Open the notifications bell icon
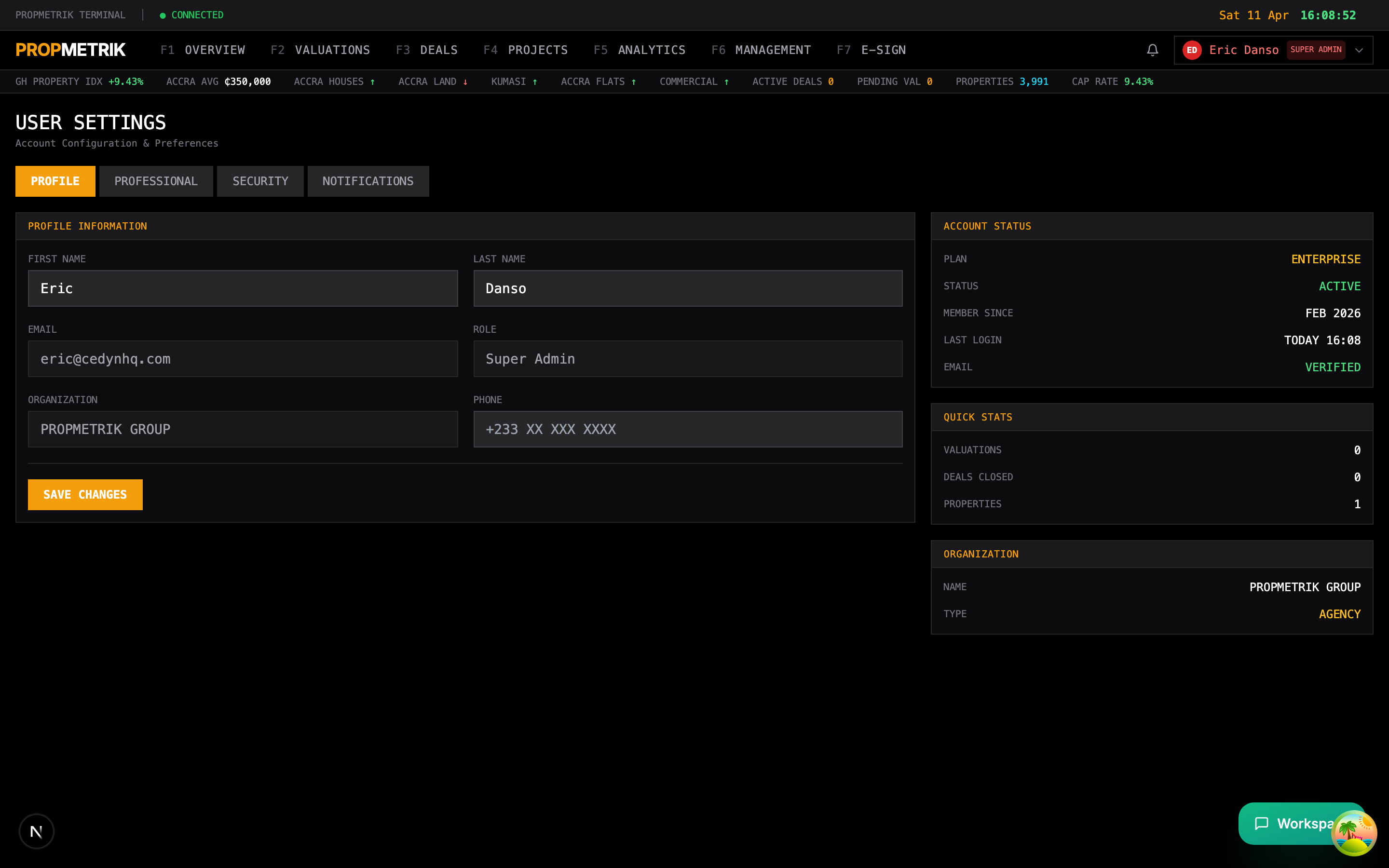 1152,50
